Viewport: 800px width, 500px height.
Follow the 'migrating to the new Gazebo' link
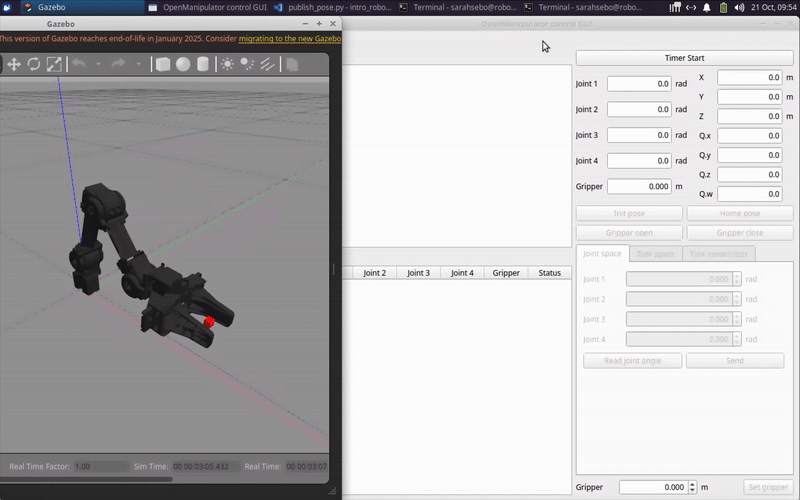(x=290, y=38)
